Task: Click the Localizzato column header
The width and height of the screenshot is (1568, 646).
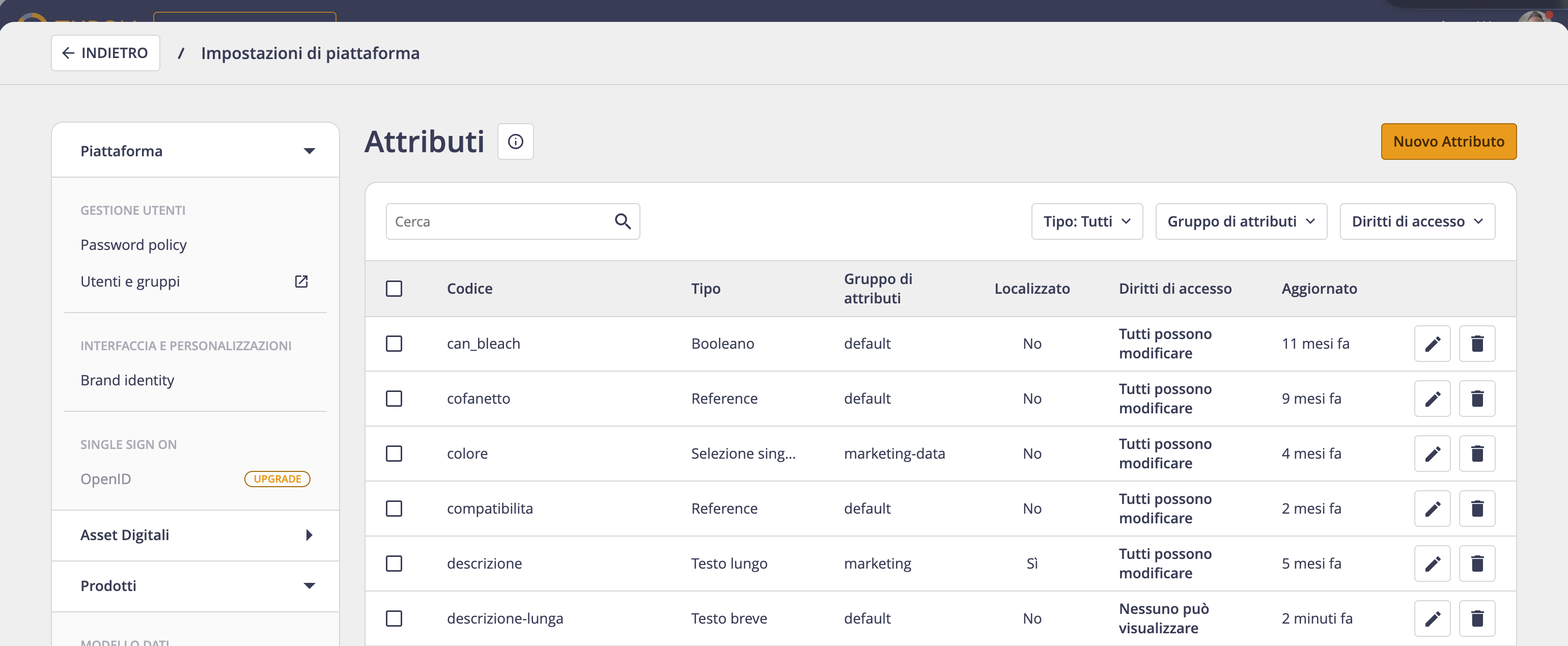Action: [x=1032, y=289]
